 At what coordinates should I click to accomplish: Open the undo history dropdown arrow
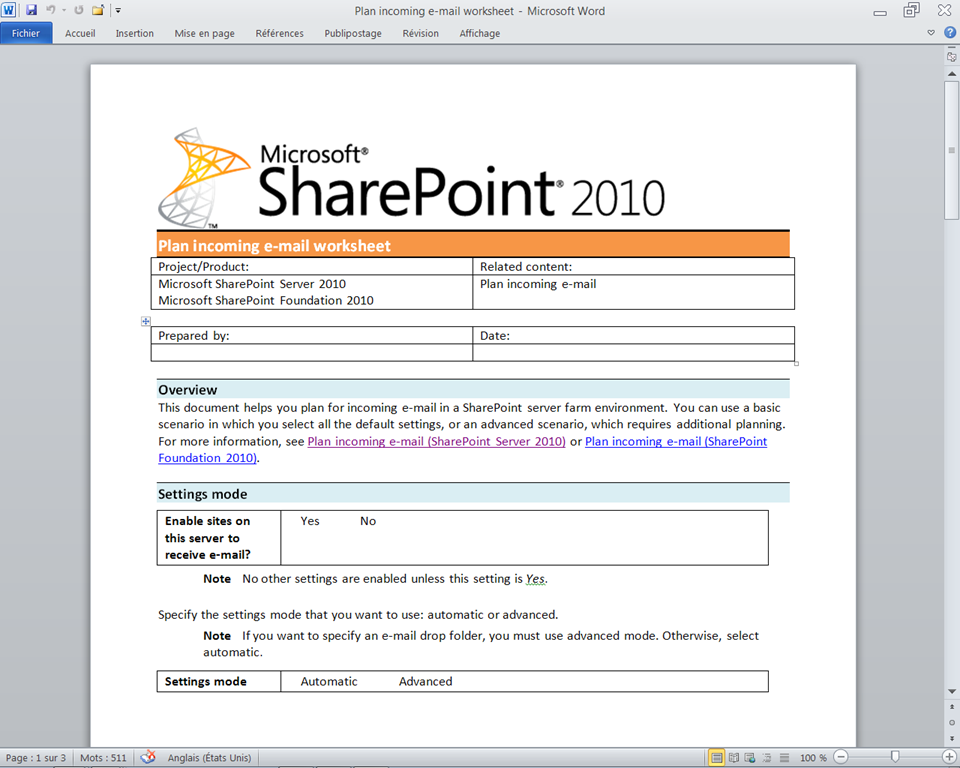(64, 10)
